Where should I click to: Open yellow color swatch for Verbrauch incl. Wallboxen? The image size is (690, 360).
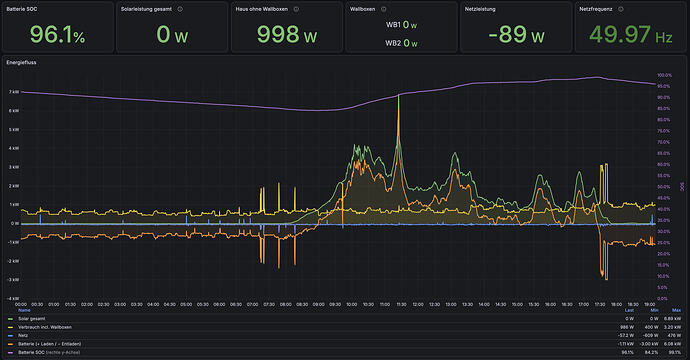coord(10,327)
